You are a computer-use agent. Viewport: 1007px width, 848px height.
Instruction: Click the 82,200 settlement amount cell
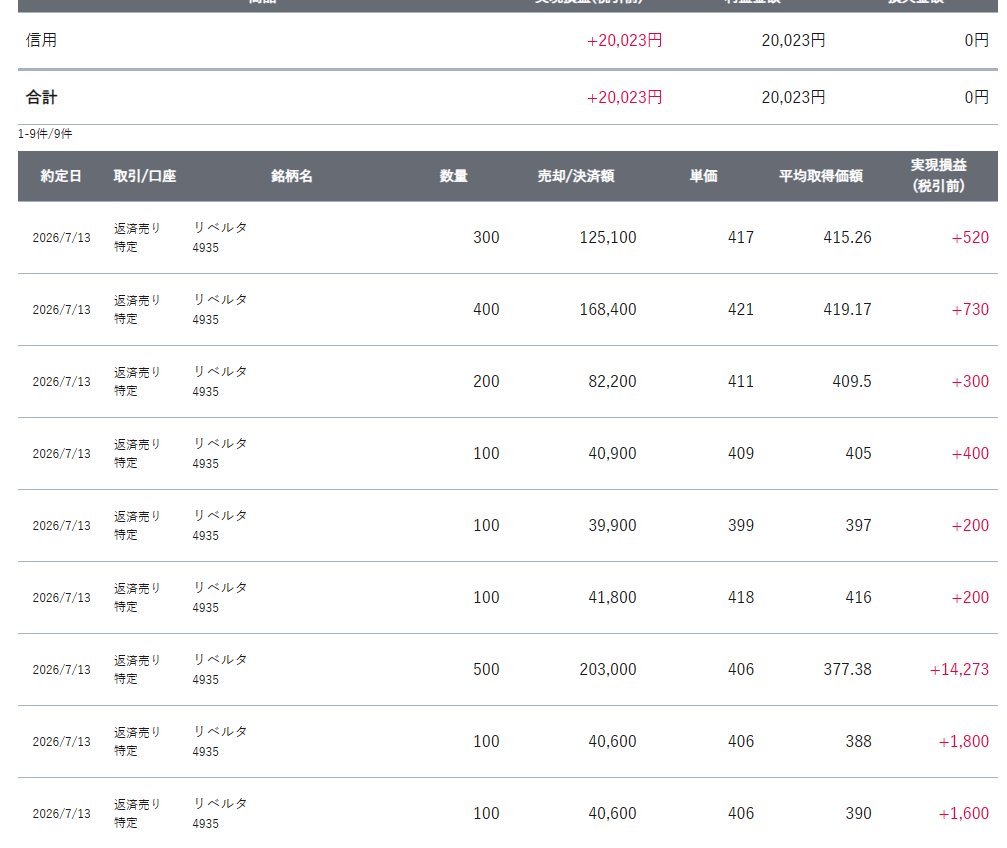tap(612, 382)
